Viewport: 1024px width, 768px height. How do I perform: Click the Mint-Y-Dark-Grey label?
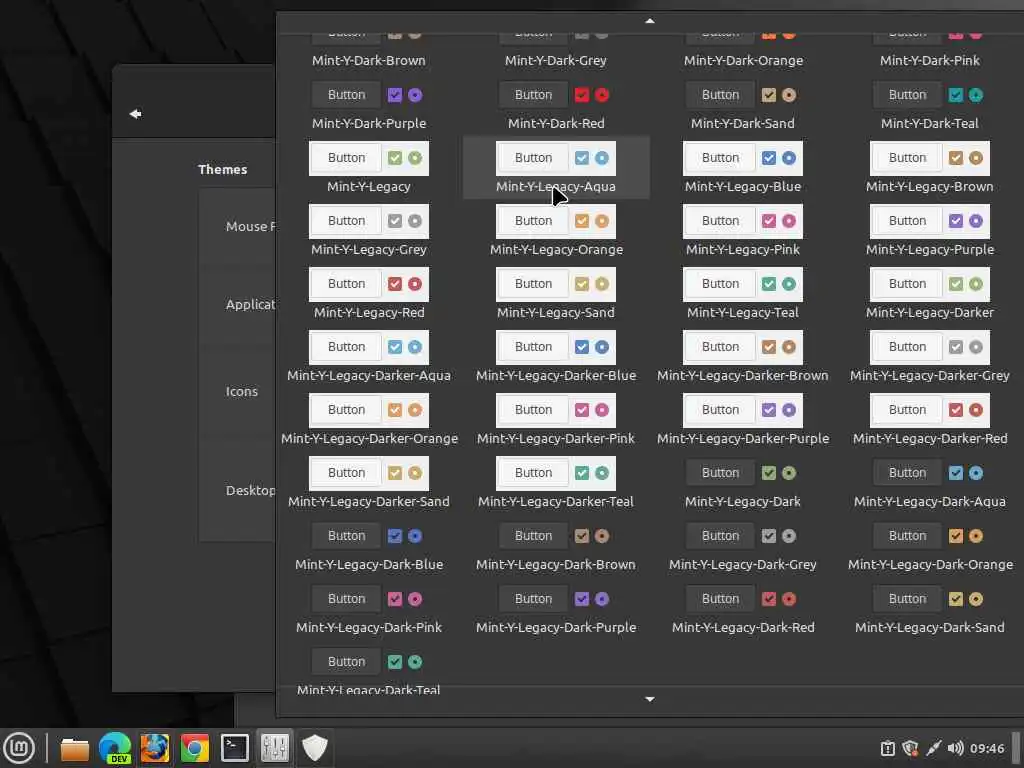tap(556, 61)
